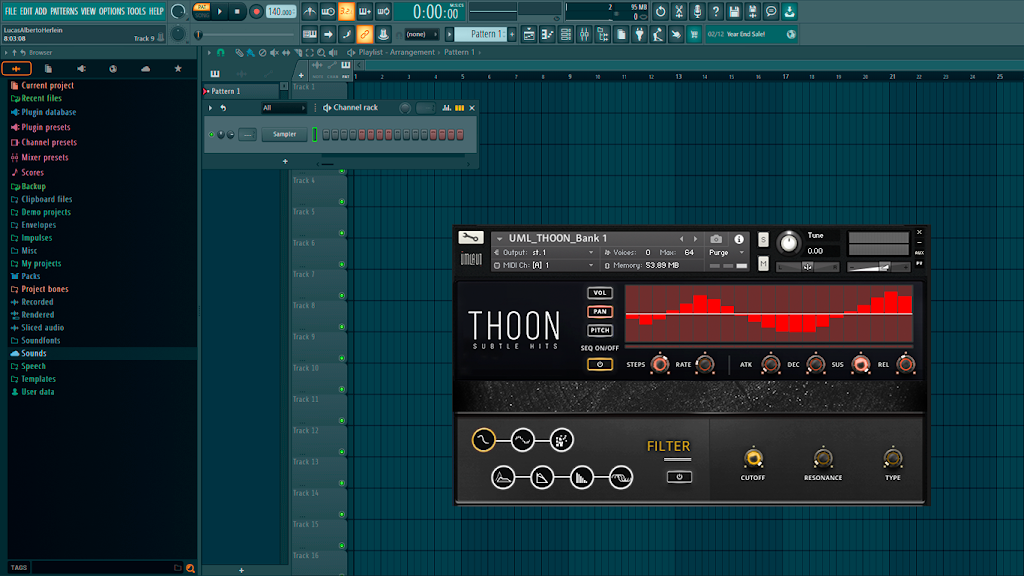Screen dimensions: 1024x576
Task: Open the MIDI Ch dropdown in THOON
Action: pyautogui.click(x=545, y=266)
